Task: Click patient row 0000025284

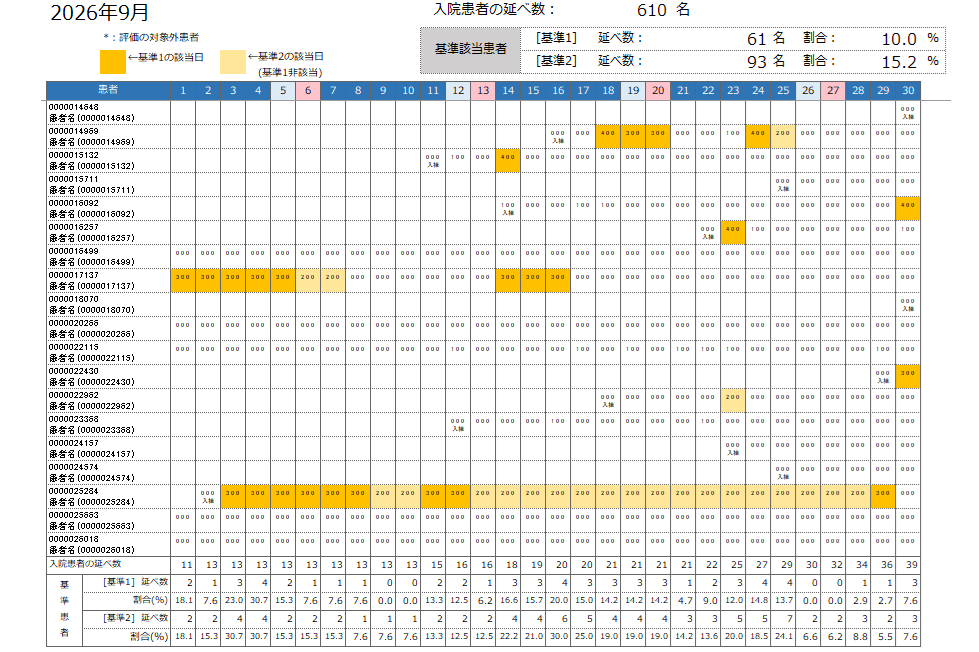Action: [x=483, y=496]
